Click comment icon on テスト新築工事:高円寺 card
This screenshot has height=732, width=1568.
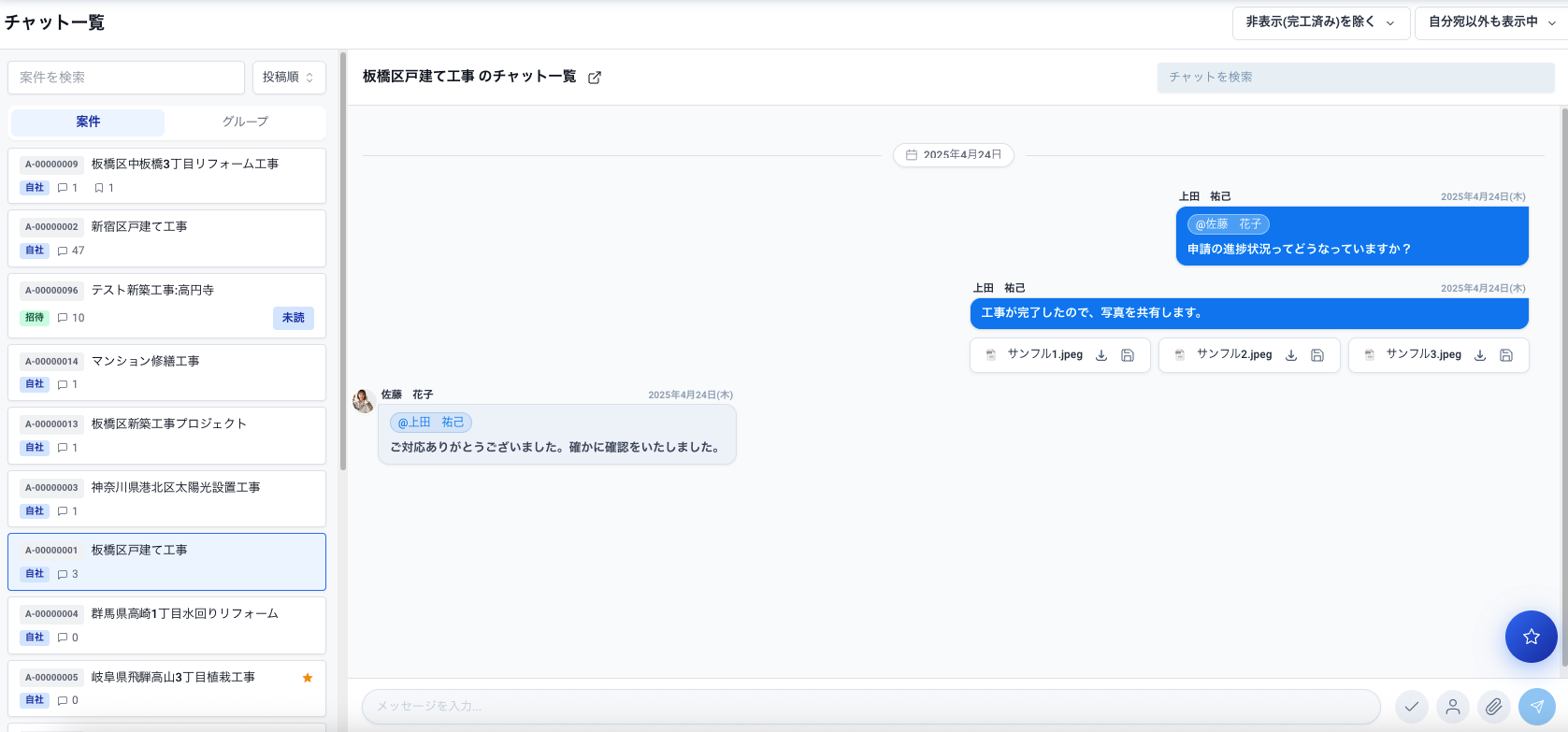click(63, 318)
